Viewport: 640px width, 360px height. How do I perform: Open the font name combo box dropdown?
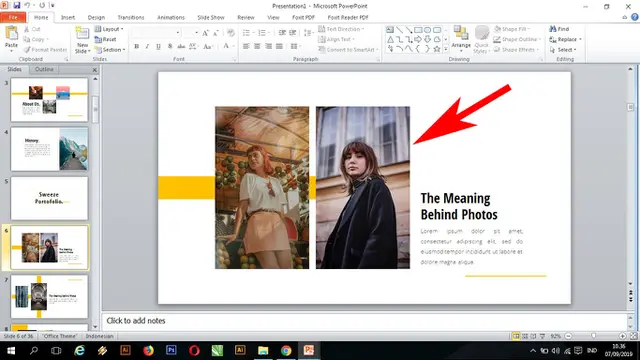178,33
